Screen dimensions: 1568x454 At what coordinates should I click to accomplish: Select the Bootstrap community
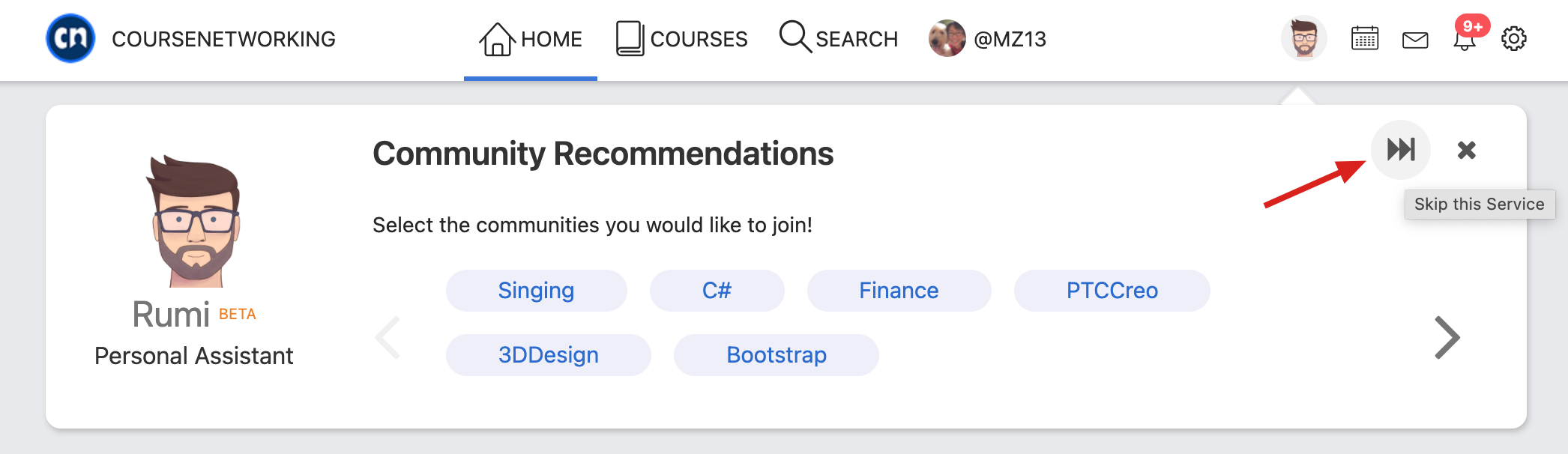(x=777, y=355)
